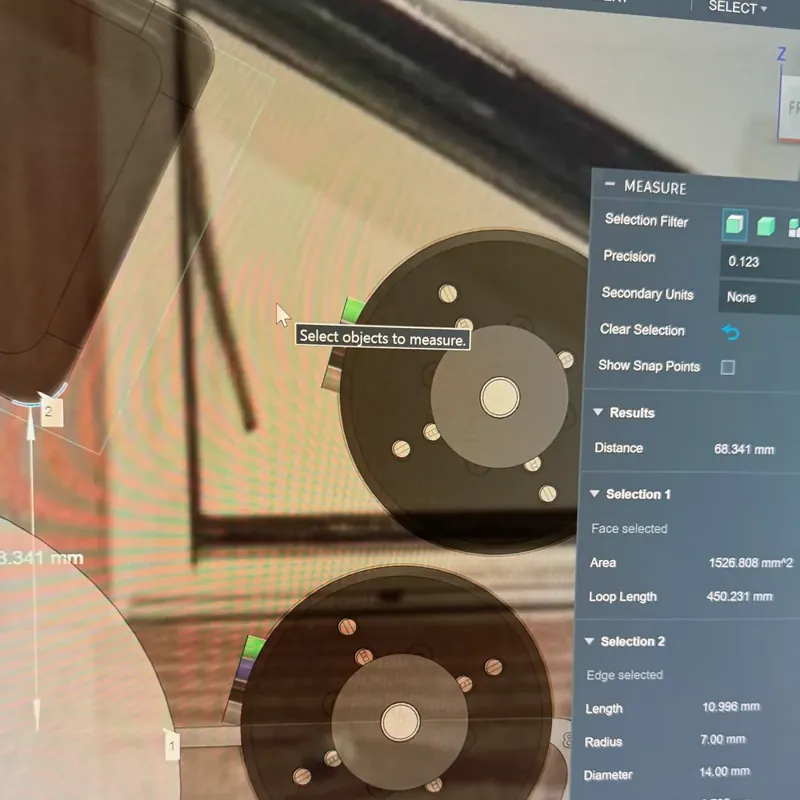Click the MEASURE dialog title

pyautogui.click(x=655, y=187)
